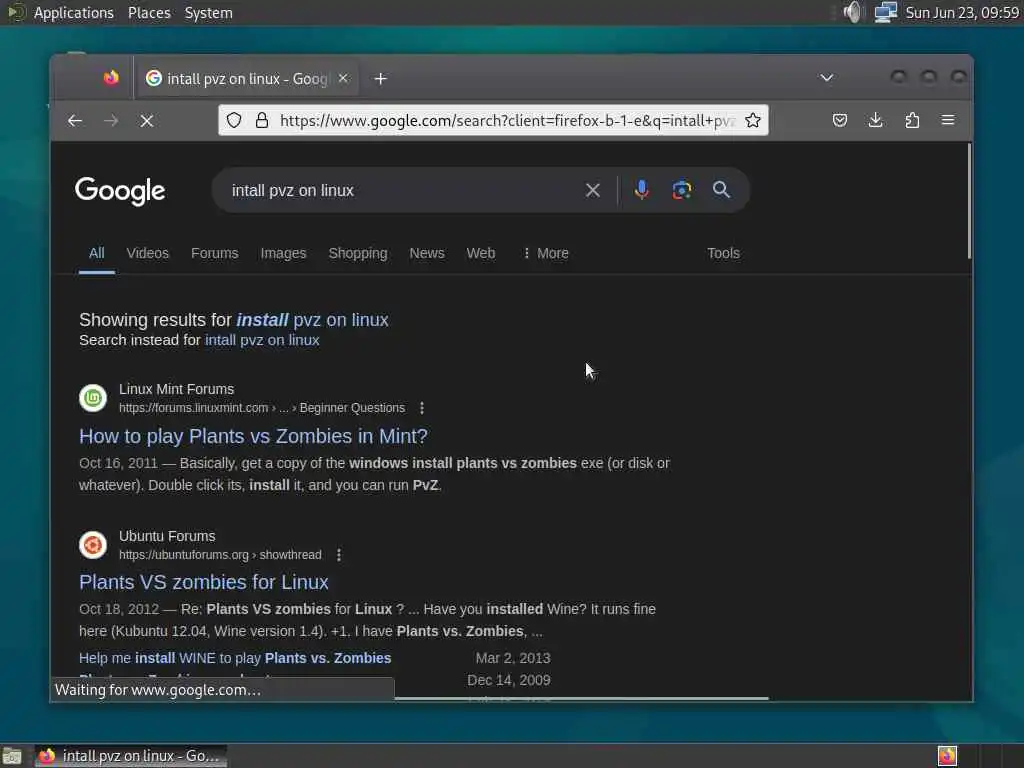Stop page loading with the X button
Screen dimensions: 1024x768
[x=147, y=121]
